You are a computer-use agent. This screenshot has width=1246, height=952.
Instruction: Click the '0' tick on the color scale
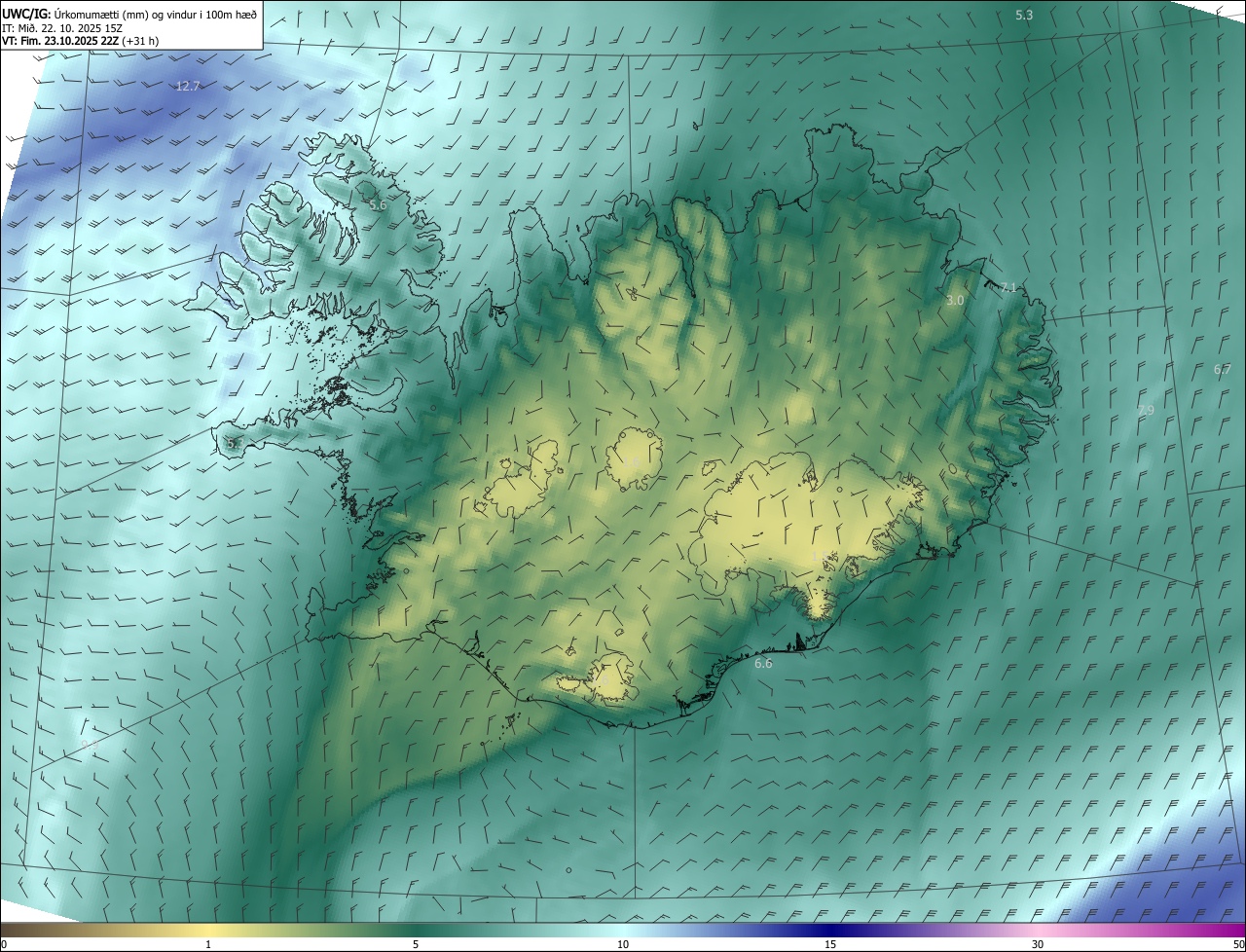coord(4,945)
